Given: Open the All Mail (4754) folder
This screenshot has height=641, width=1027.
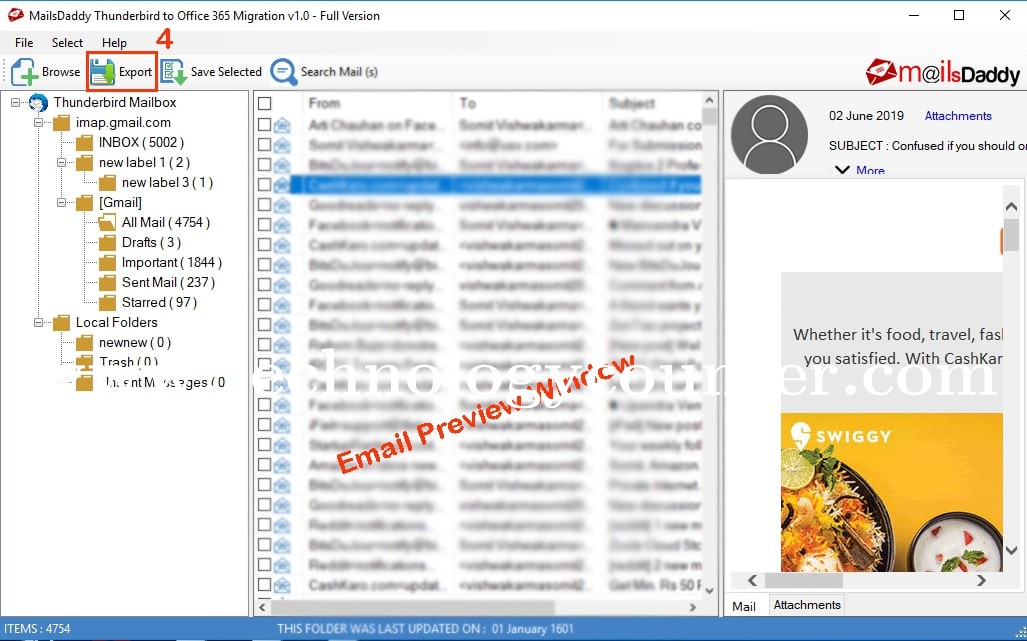Looking at the screenshot, I should 166,223.
